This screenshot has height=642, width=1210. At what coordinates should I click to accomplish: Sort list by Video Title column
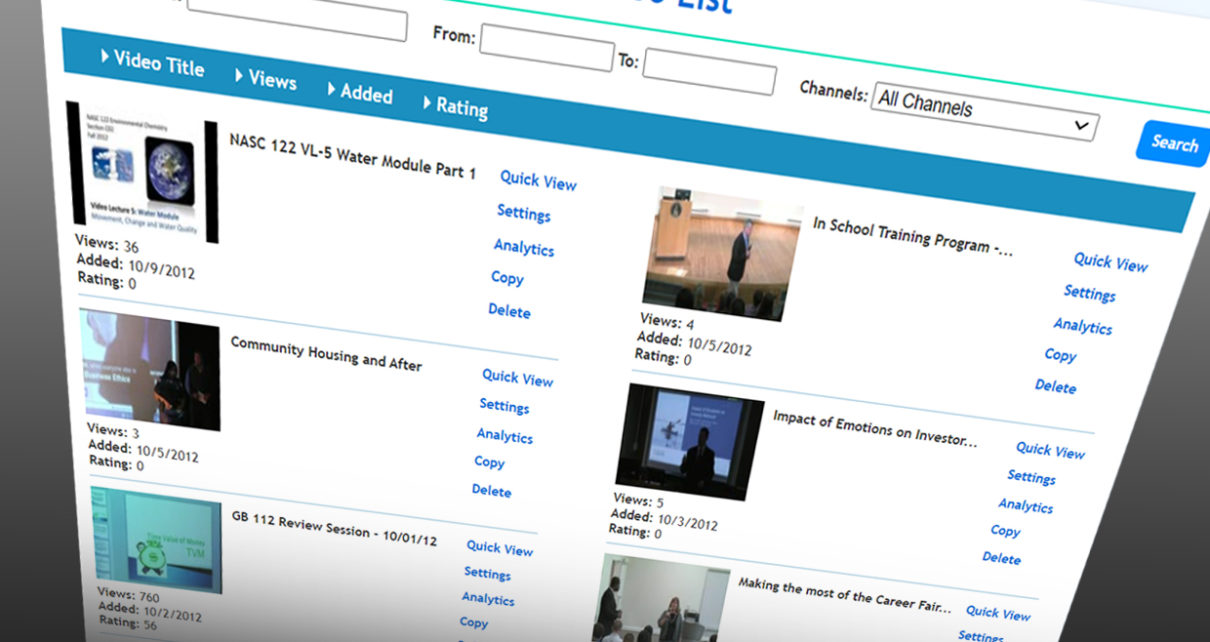point(152,63)
